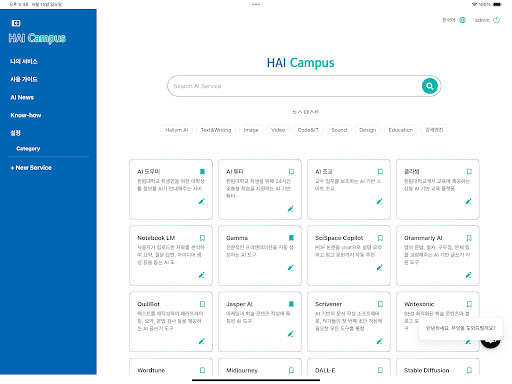Viewport: 512px width, 384px height.
Task: Open 사용 가이드 in the sidebar
Action: pyautogui.click(x=24, y=79)
